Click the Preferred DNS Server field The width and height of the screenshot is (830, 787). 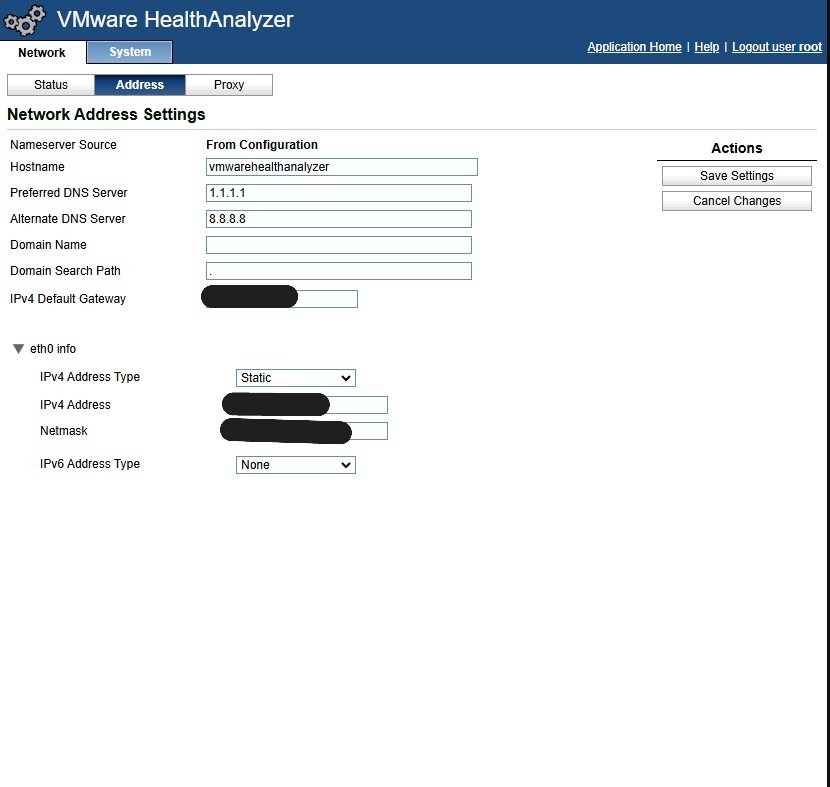(x=339, y=193)
